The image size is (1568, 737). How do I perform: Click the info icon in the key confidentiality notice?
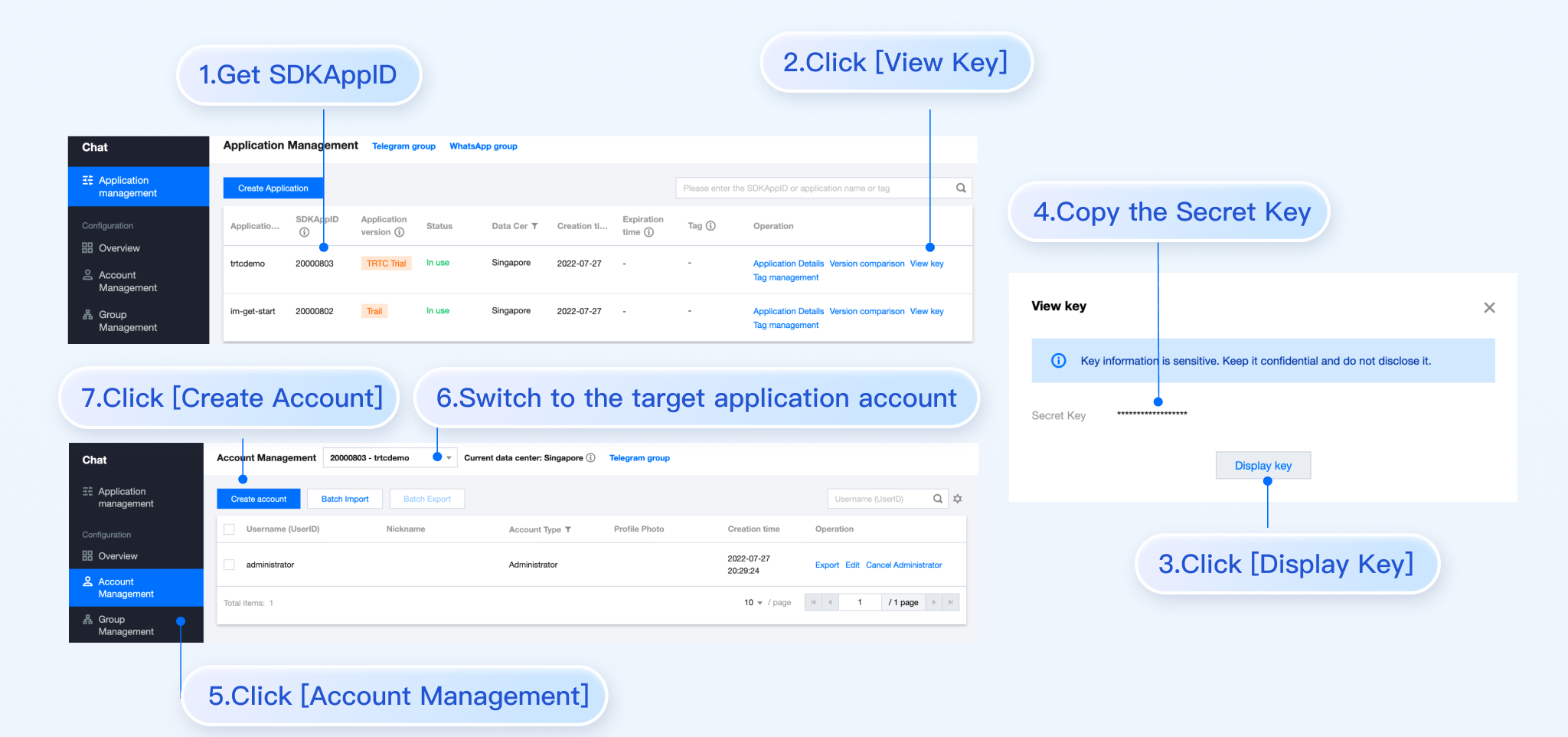pos(1058,361)
